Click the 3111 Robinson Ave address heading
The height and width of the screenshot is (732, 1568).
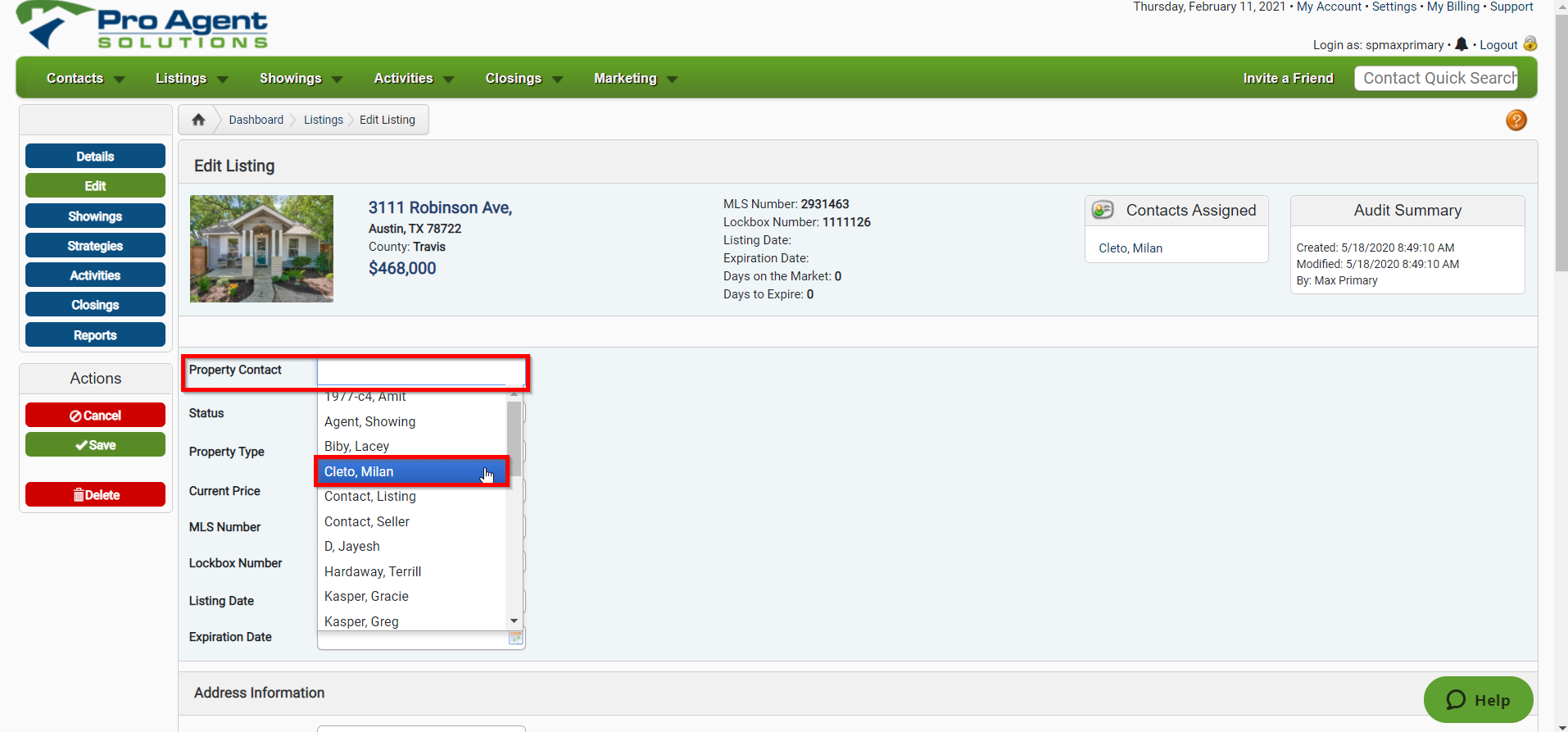pos(440,207)
